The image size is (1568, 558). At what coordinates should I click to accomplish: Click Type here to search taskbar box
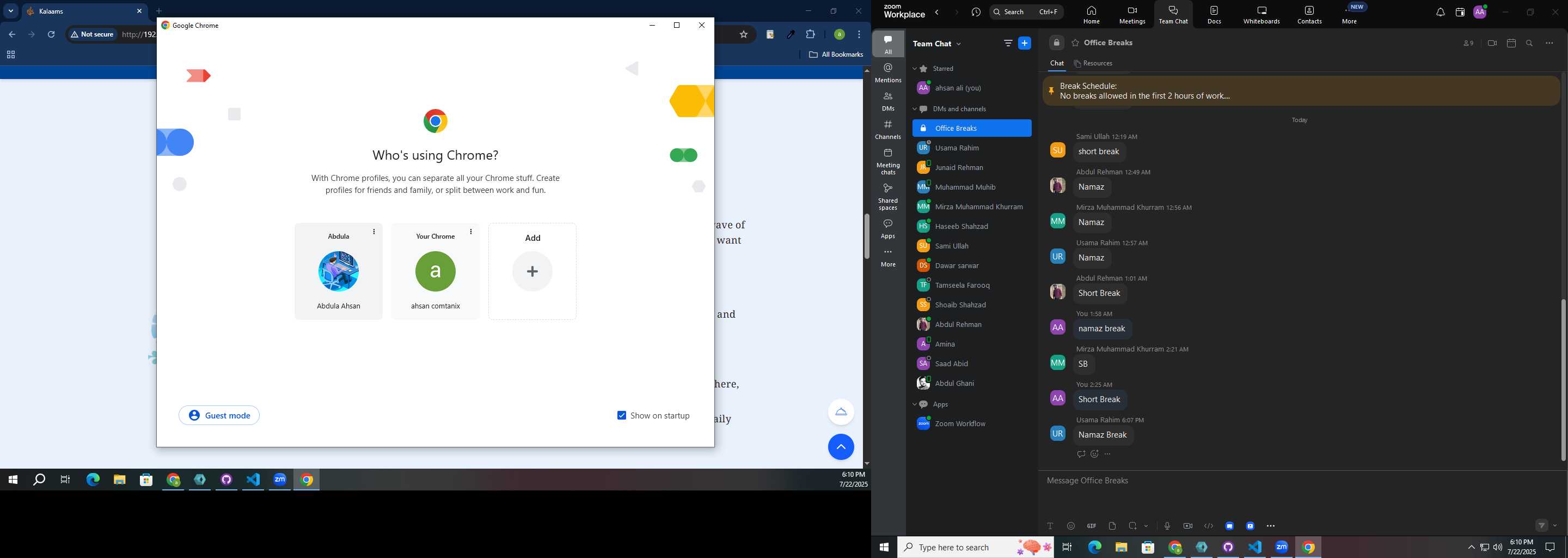tap(975, 548)
